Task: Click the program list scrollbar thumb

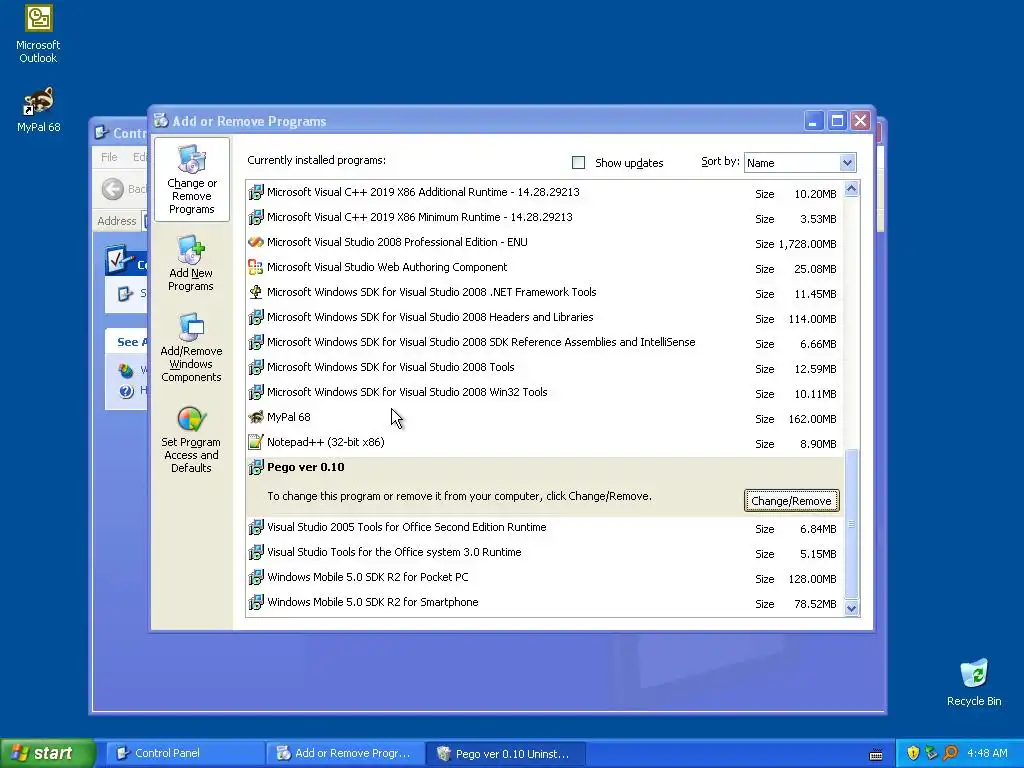Action: point(851,524)
